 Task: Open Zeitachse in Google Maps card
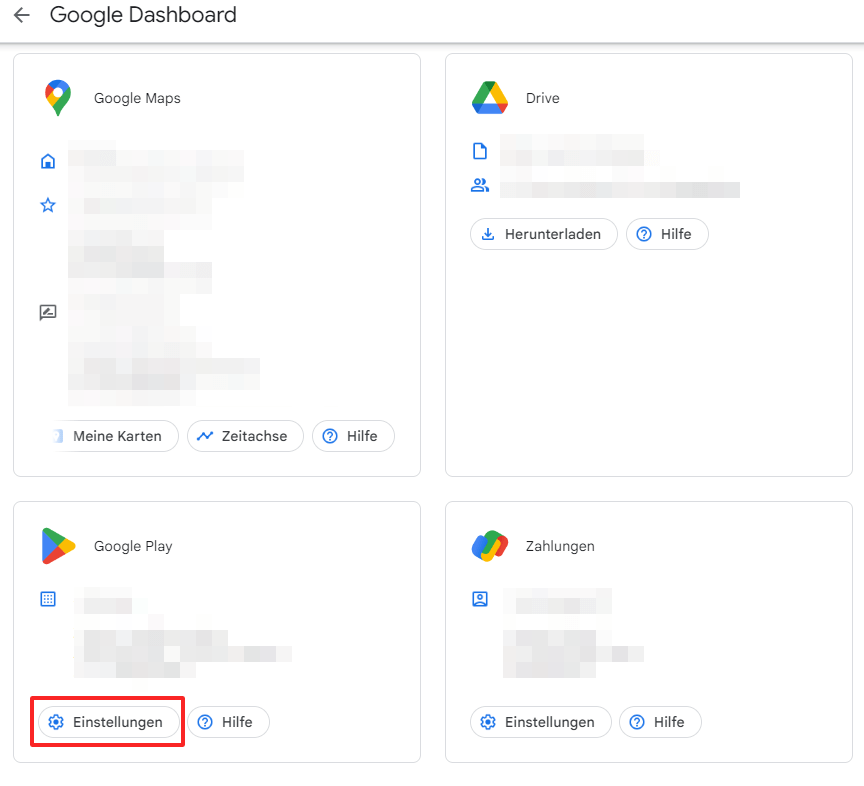pos(245,436)
